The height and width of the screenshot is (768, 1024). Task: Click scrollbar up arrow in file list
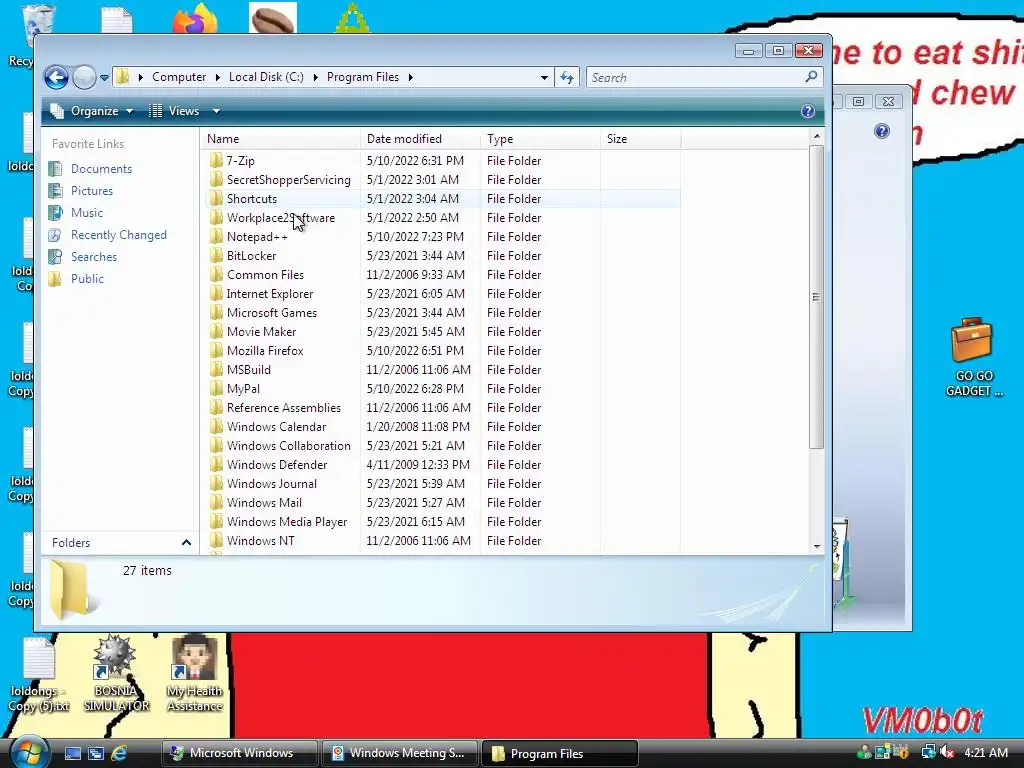tap(816, 136)
